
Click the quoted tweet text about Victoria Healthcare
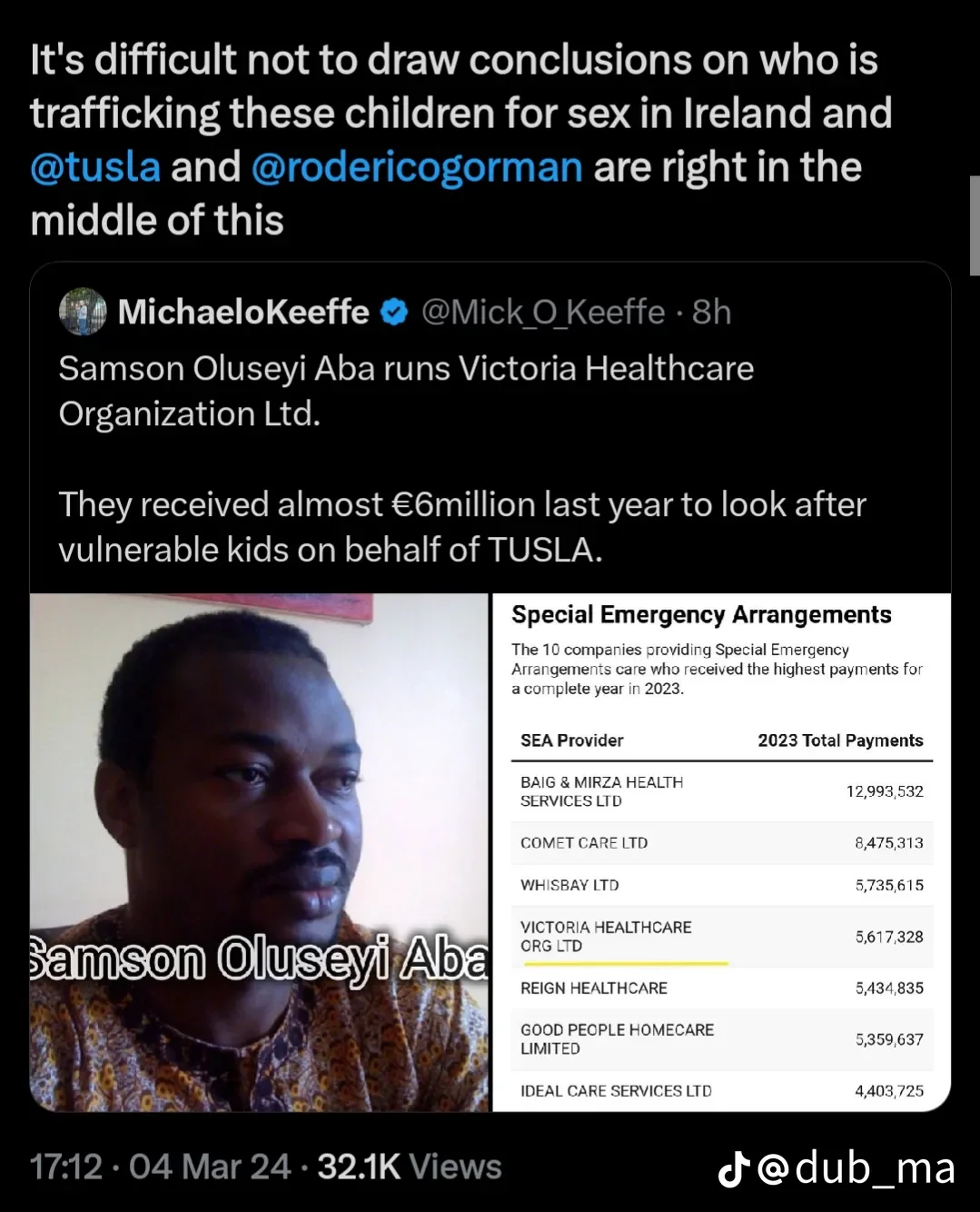click(x=462, y=459)
